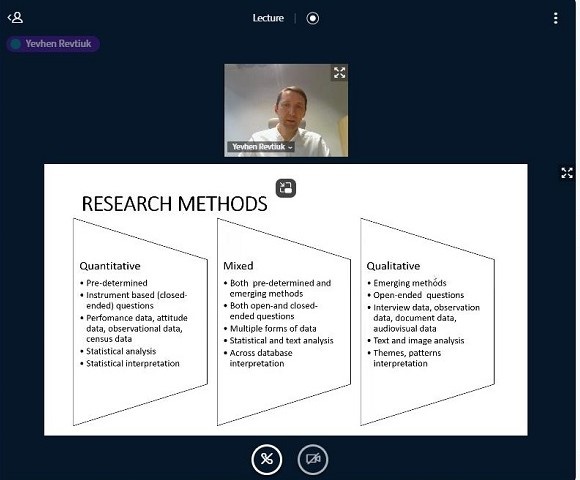
Task: Click the Mixed column heading
Action: 238,266
